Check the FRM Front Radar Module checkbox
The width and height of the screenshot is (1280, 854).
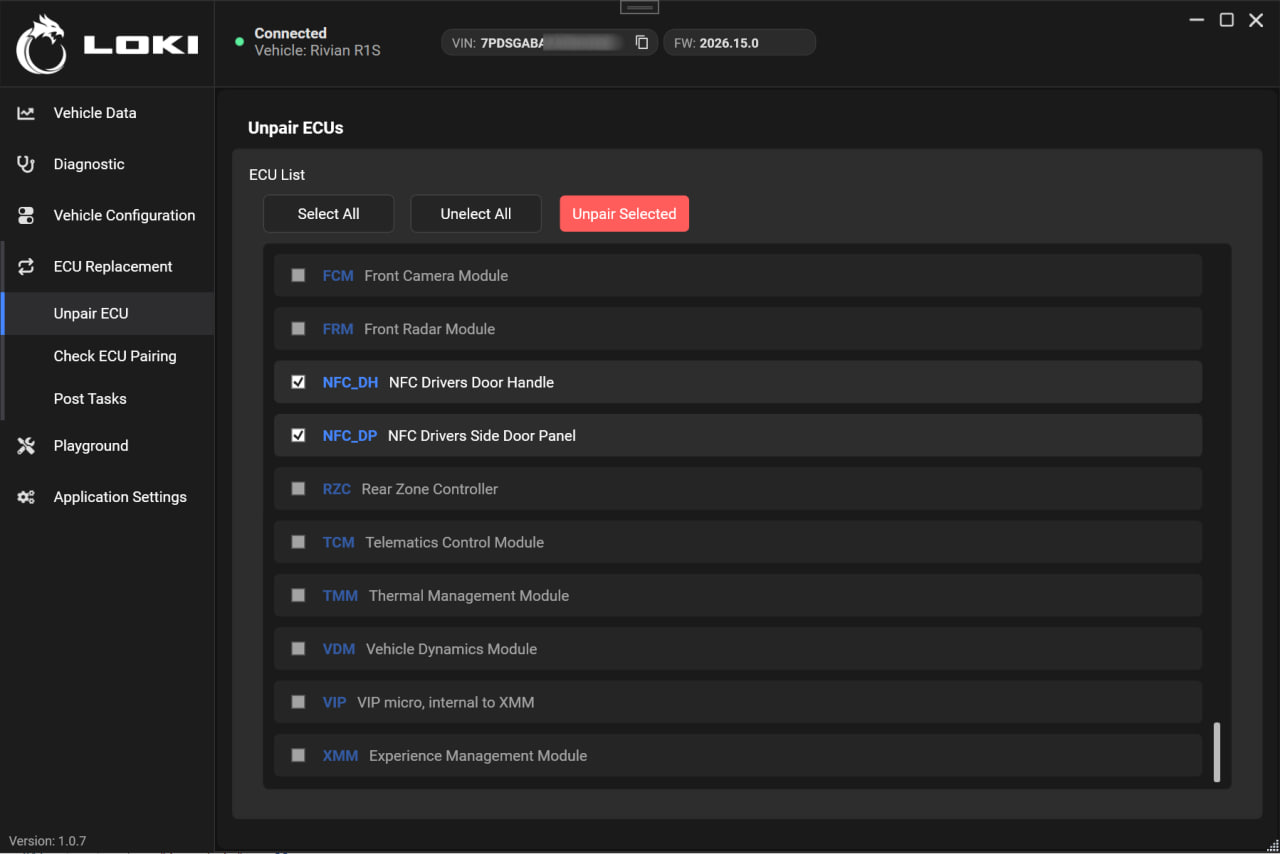pos(298,328)
